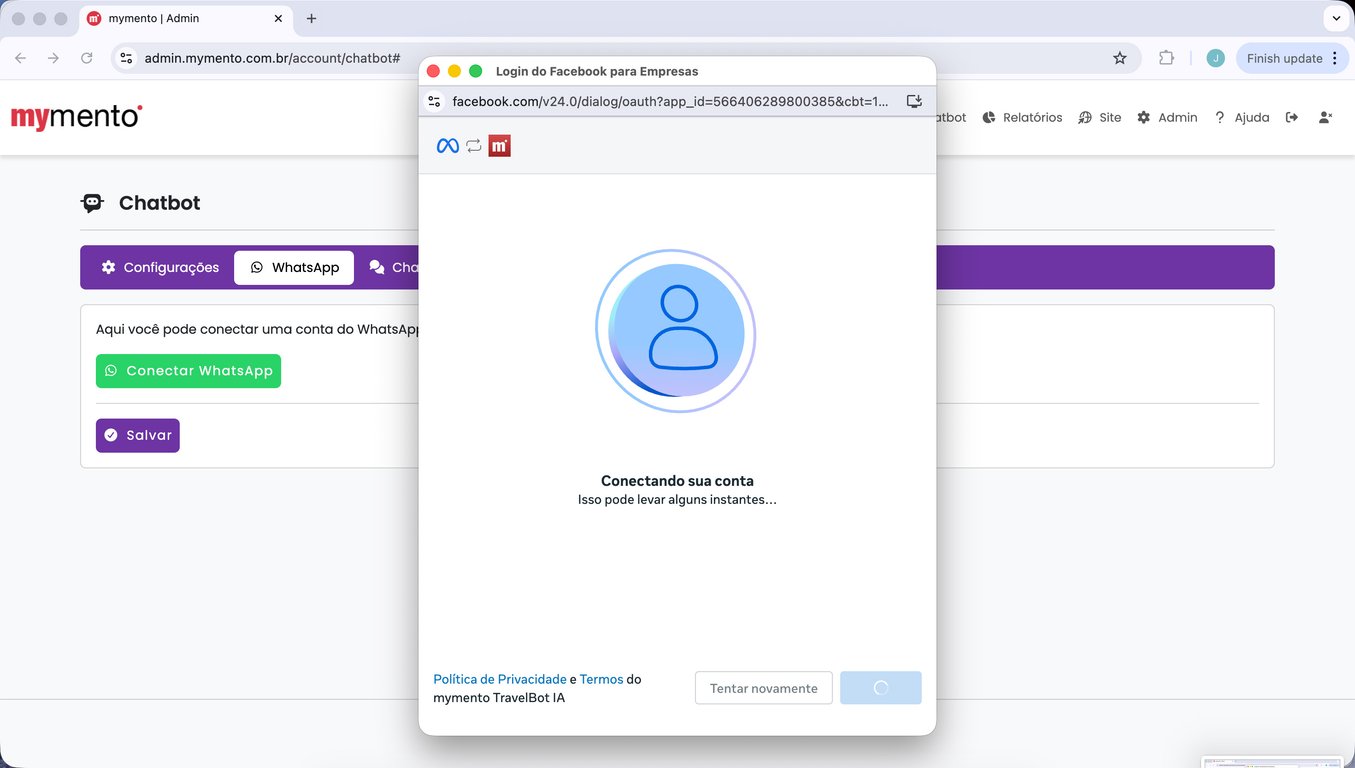The width and height of the screenshot is (1355, 768).
Task: Maximize the Facebook login popup with green button
Action: click(476, 71)
